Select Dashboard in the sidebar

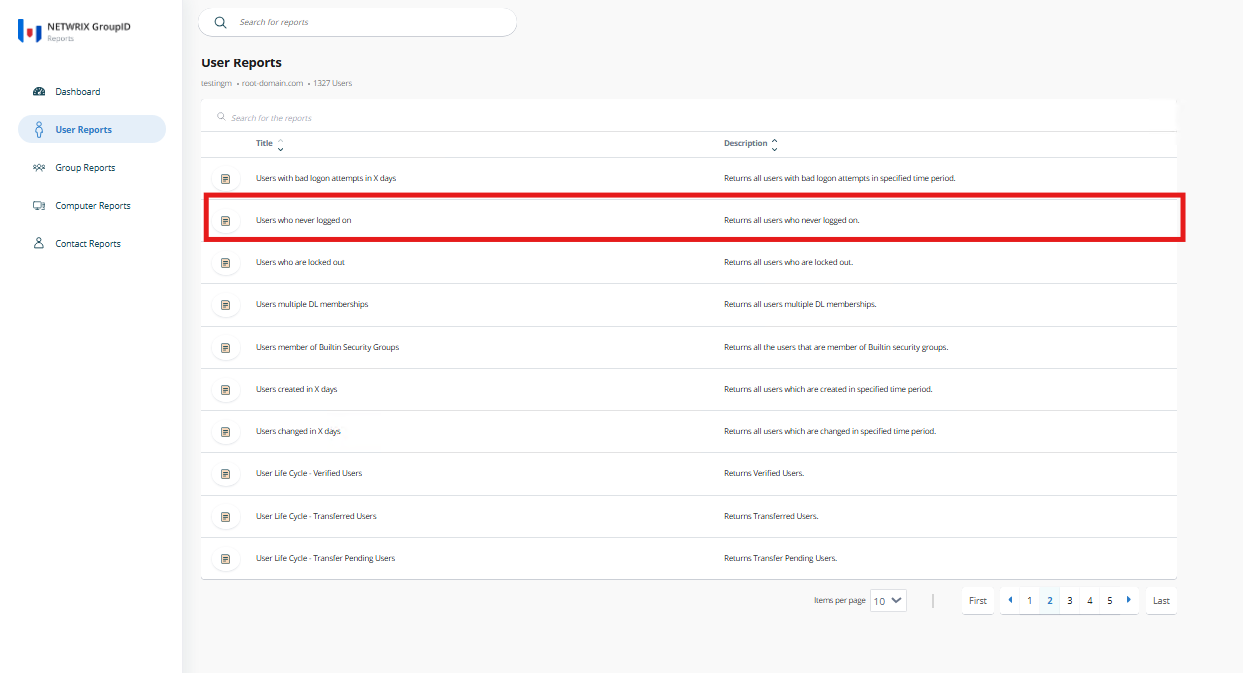click(x=72, y=91)
